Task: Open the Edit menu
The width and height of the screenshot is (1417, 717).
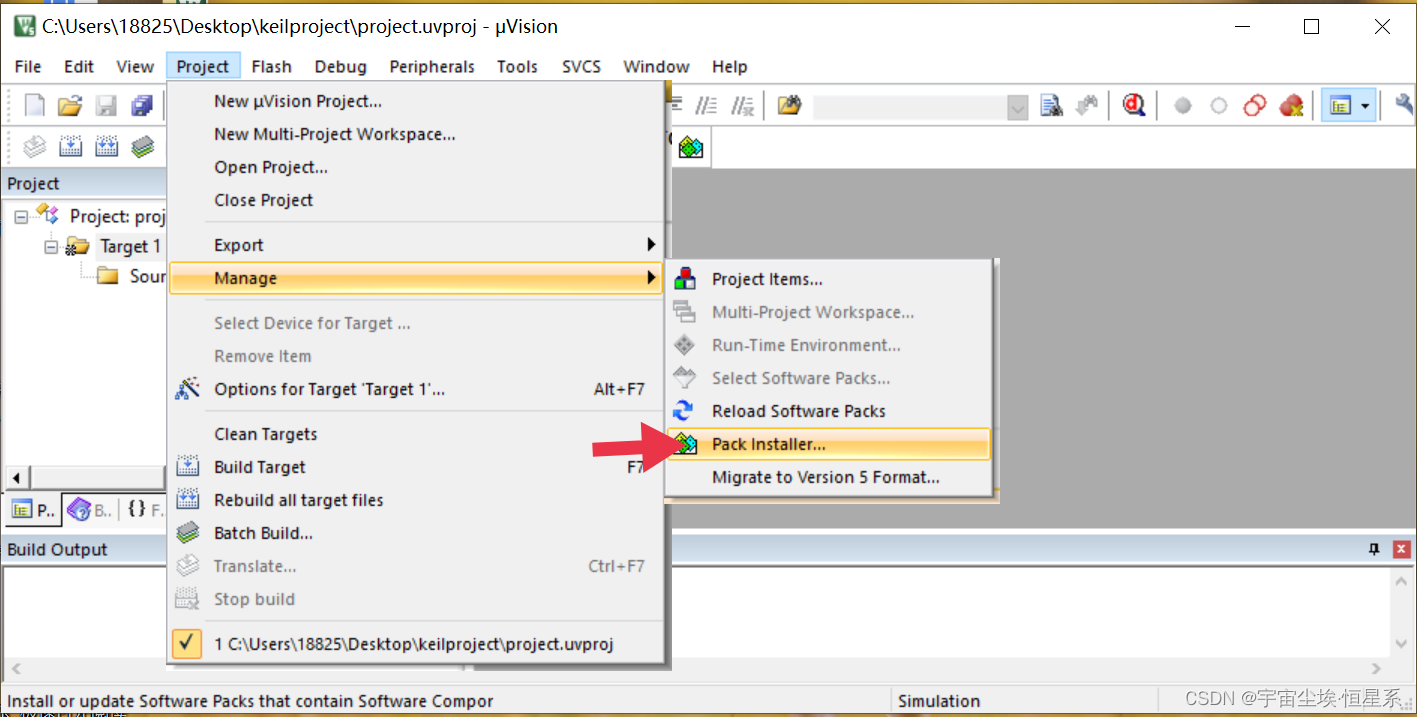Action: pos(79,67)
